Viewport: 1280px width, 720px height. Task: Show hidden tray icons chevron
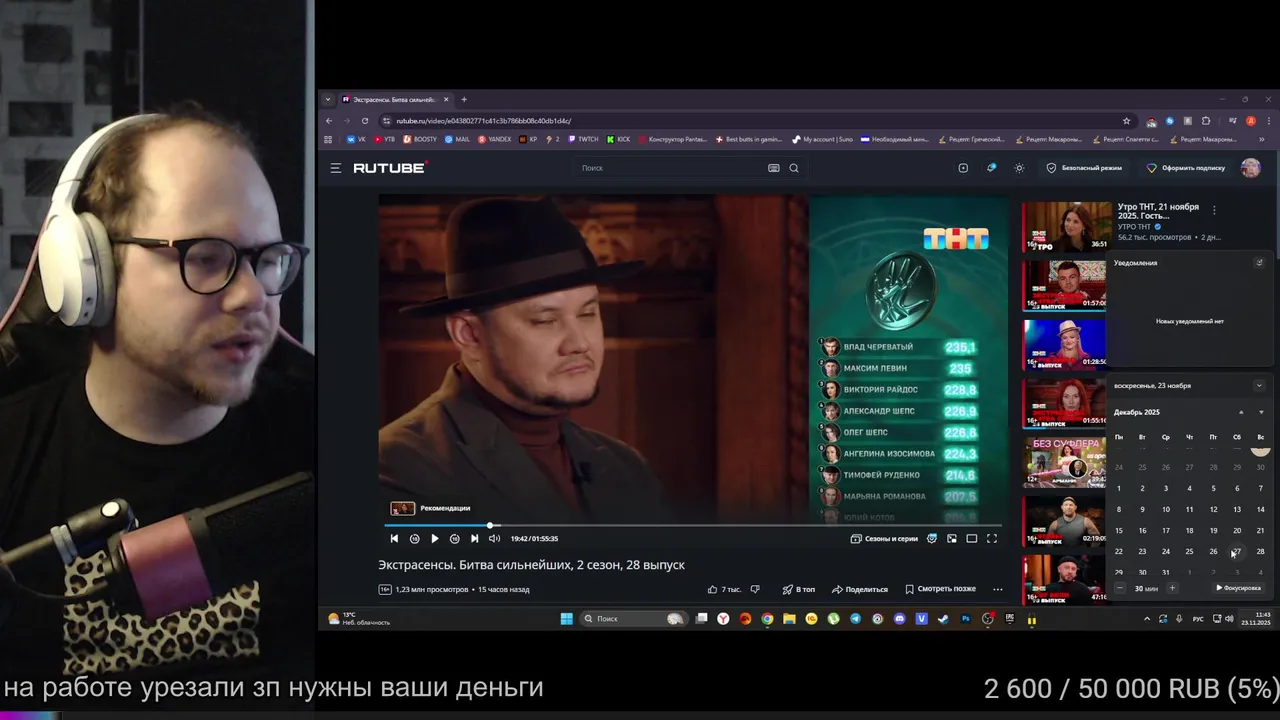(x=1147, y=619)
